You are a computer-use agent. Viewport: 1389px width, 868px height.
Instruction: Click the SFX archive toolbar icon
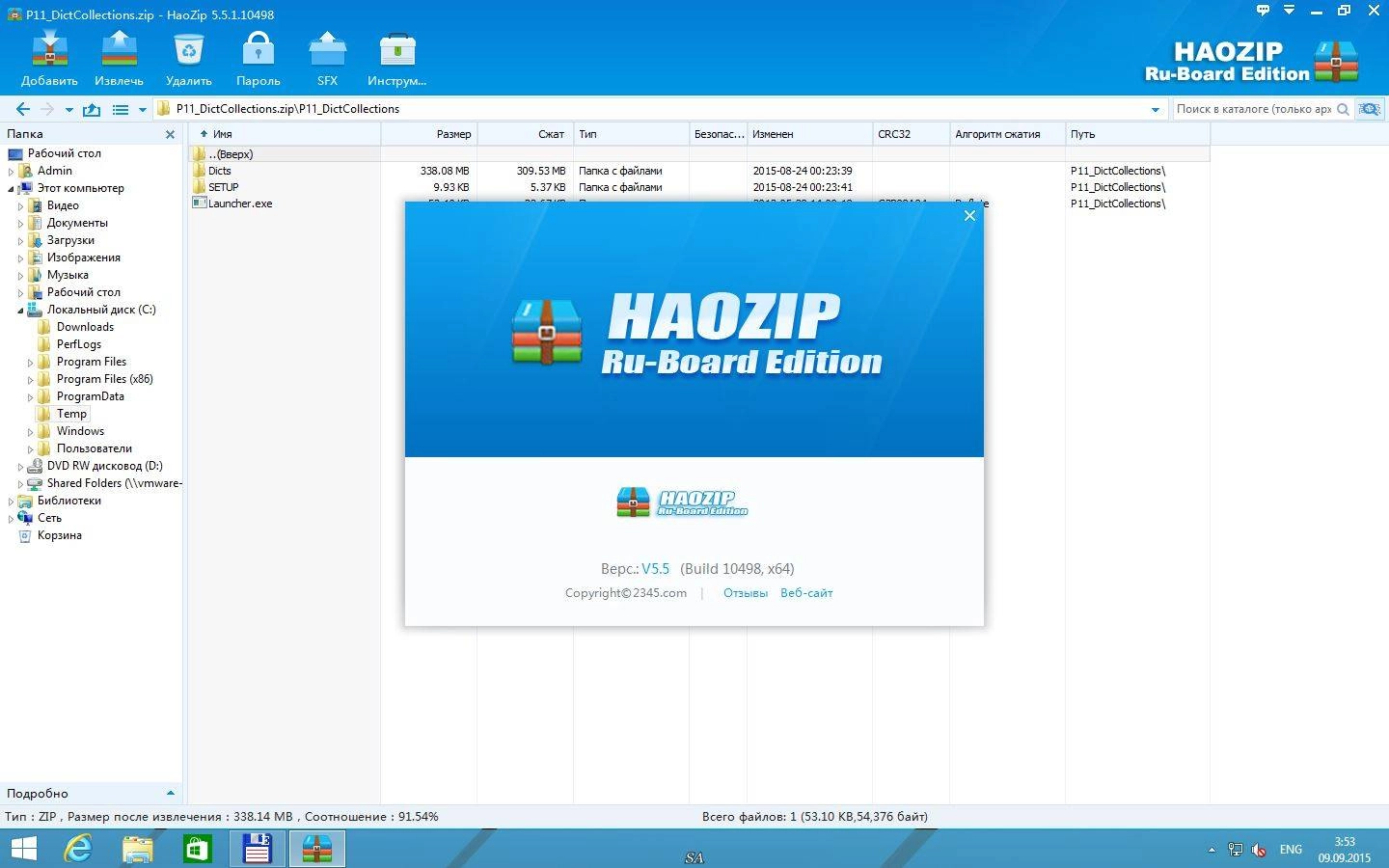327,58
